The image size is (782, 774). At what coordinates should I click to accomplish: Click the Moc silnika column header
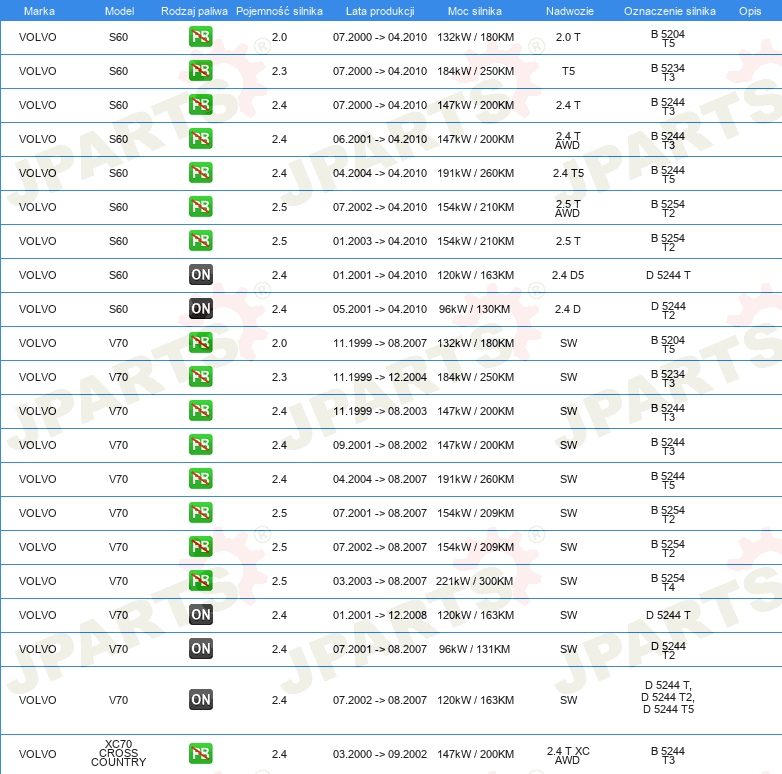pyautogui.click(x=475, y=11)
